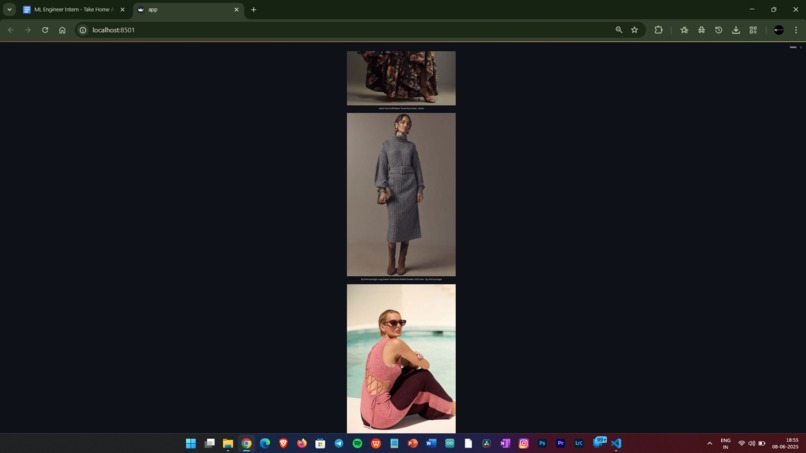Open the bookmarks list star icon
Screen dimensions: 806x453
684,30
